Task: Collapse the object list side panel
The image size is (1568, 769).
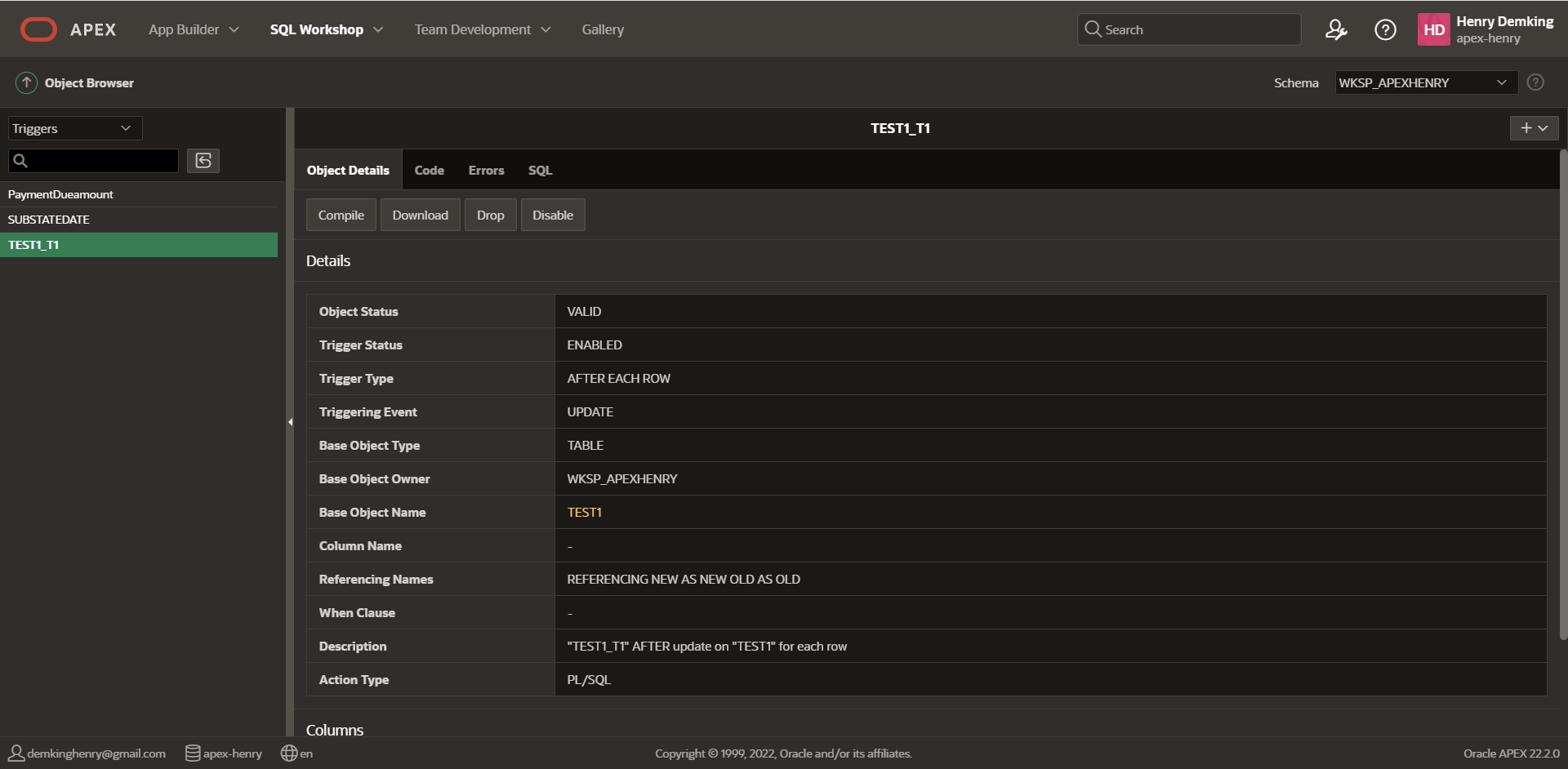Action: coord(290,422)
